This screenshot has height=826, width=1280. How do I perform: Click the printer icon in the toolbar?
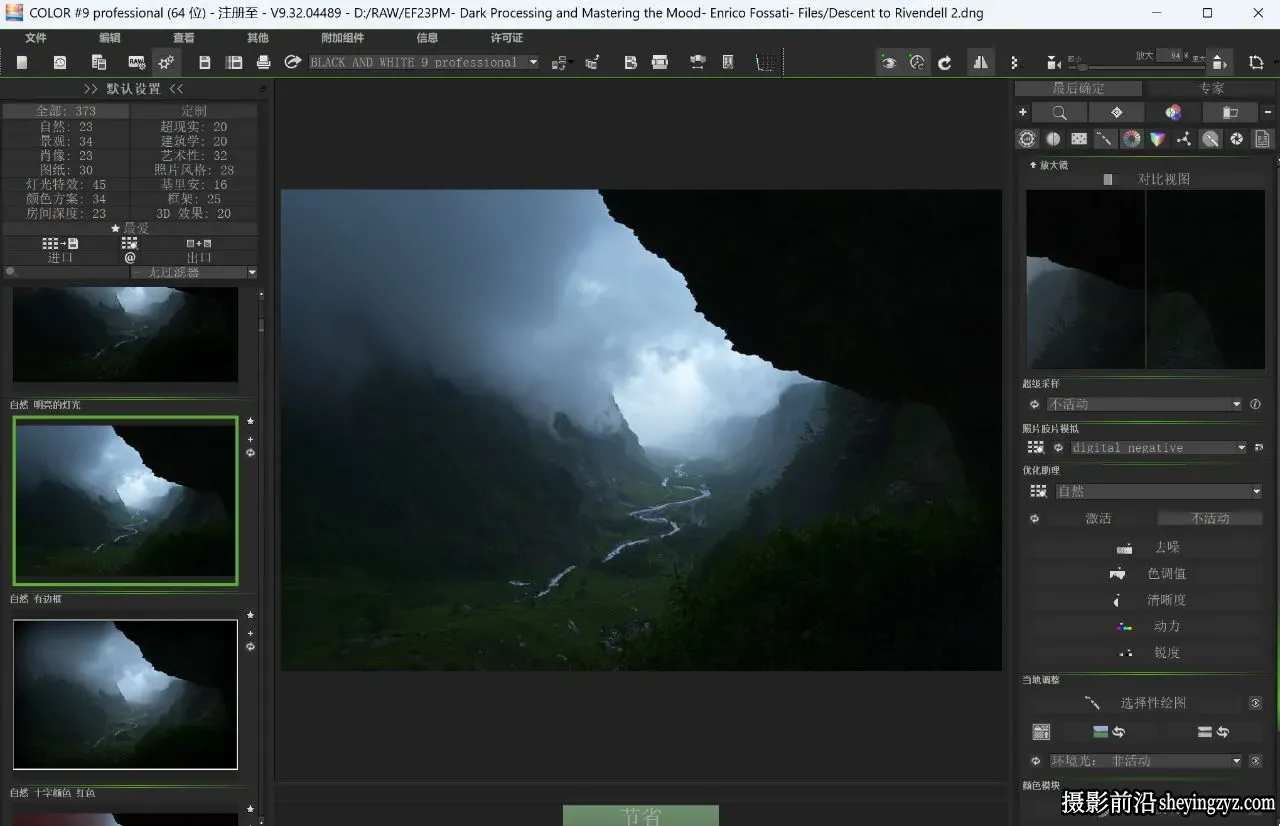point(264,62)
